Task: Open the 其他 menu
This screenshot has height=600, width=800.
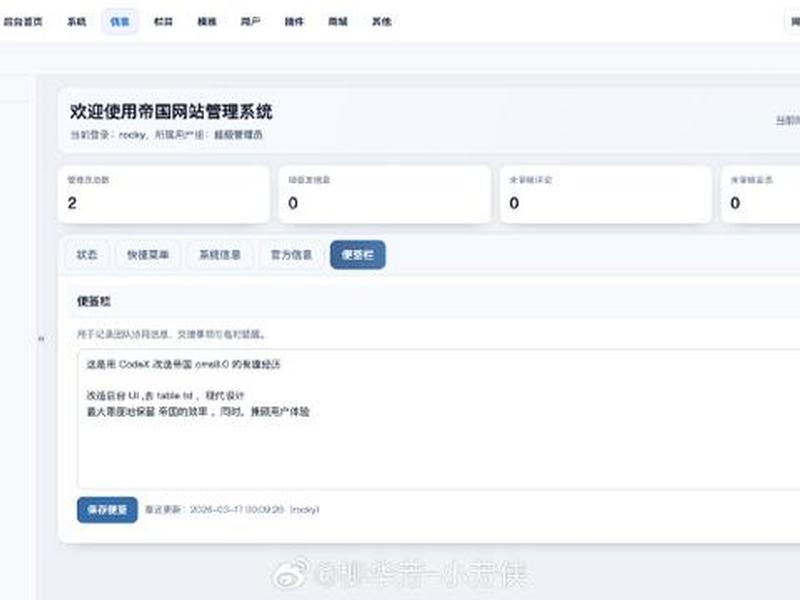Action: tap(382, 21)
